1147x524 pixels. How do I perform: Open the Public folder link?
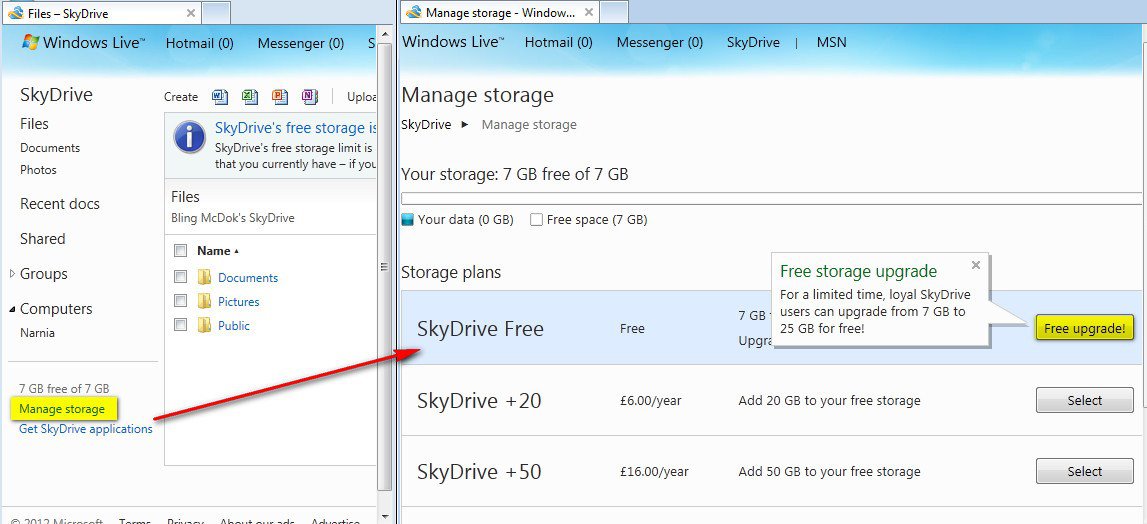point(233,326)
